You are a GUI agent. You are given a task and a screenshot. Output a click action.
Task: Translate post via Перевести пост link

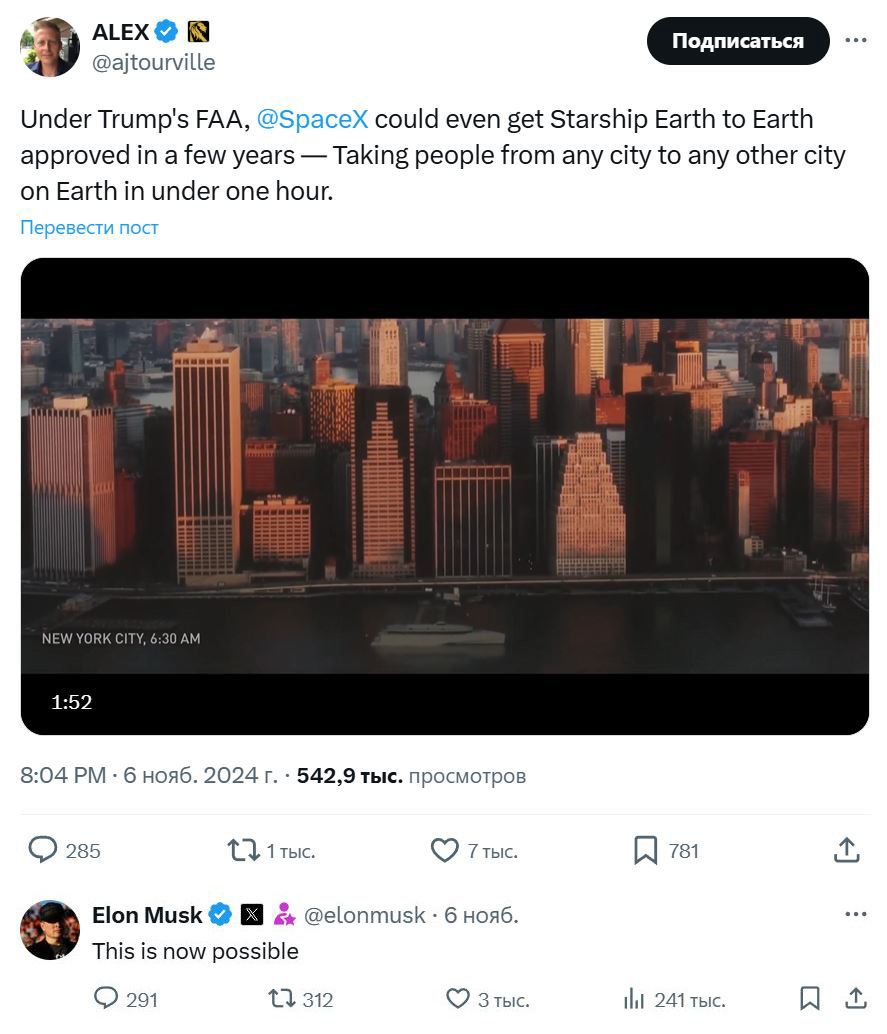[x=89, y=227]
